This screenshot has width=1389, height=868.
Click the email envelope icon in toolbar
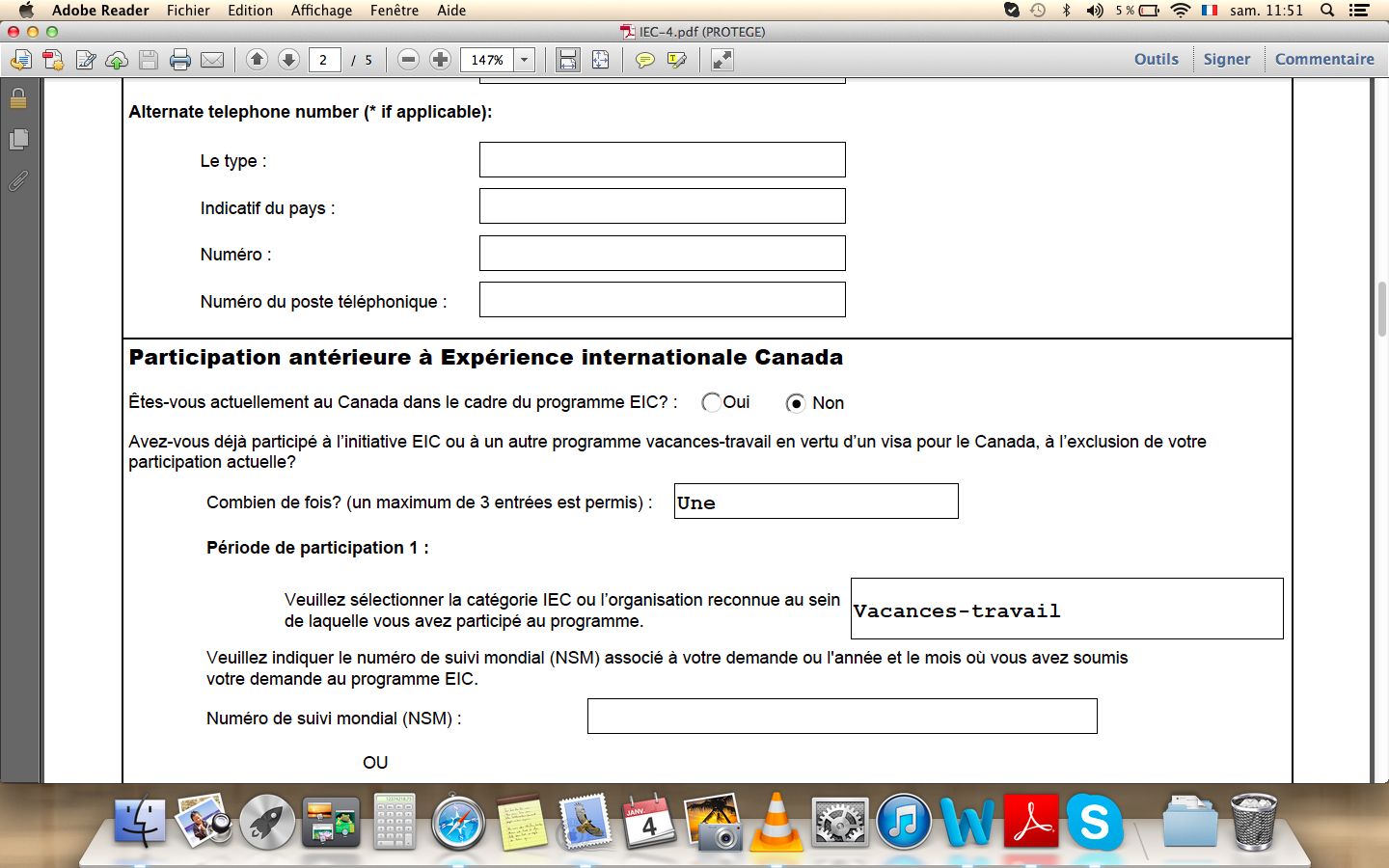click(212, 60)
